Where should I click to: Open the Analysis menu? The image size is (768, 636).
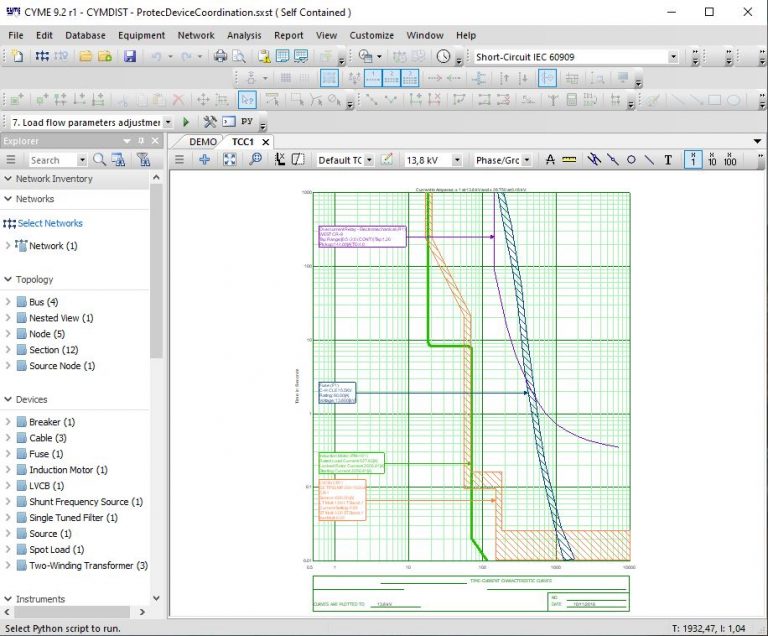click(x=244, y=35)
